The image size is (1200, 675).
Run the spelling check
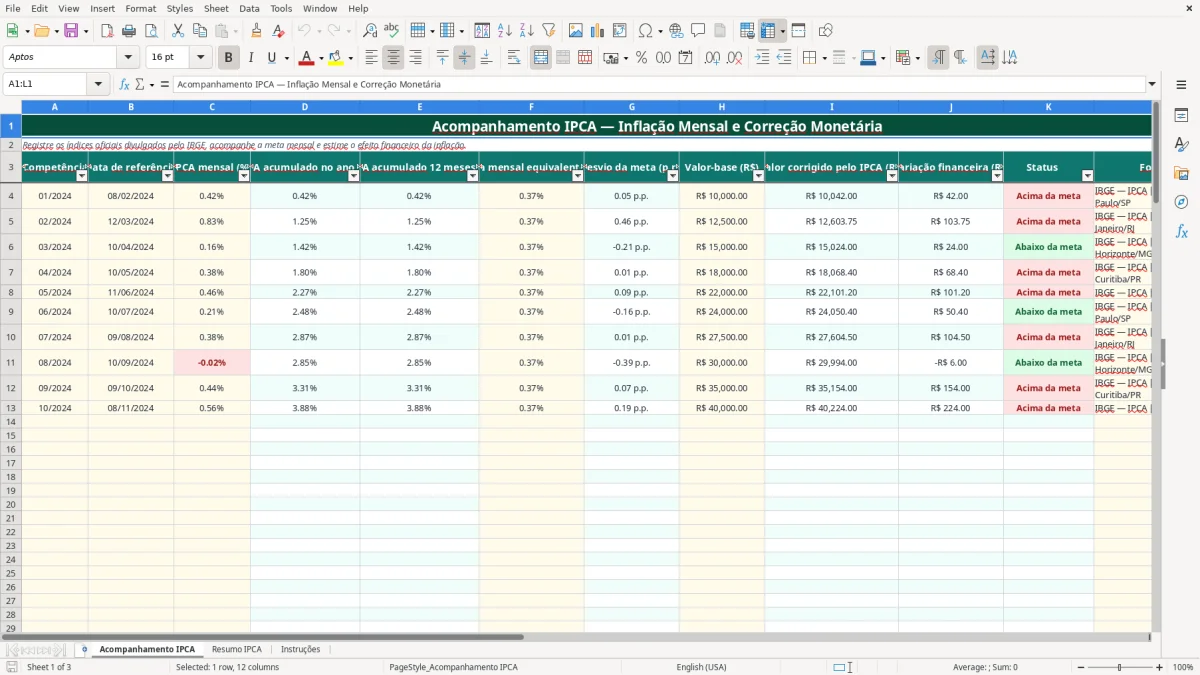(x=392, y=31)
